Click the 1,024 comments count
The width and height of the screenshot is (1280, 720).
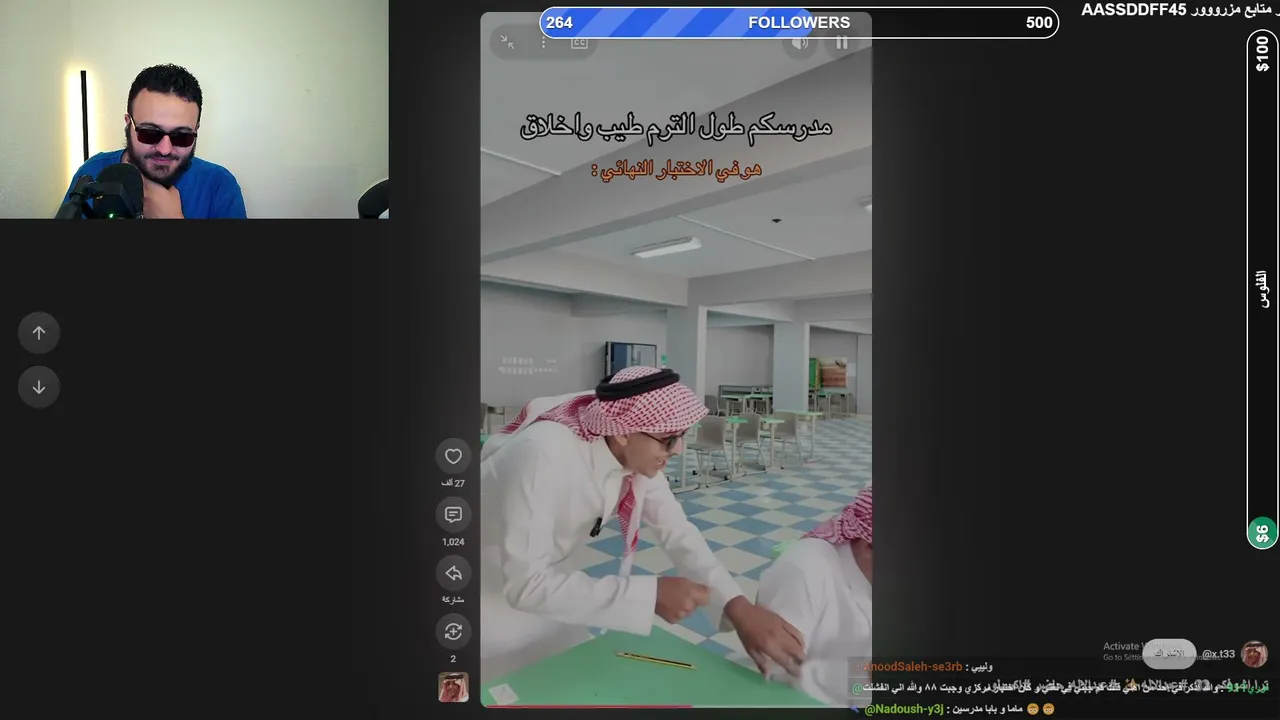[453, 542]
